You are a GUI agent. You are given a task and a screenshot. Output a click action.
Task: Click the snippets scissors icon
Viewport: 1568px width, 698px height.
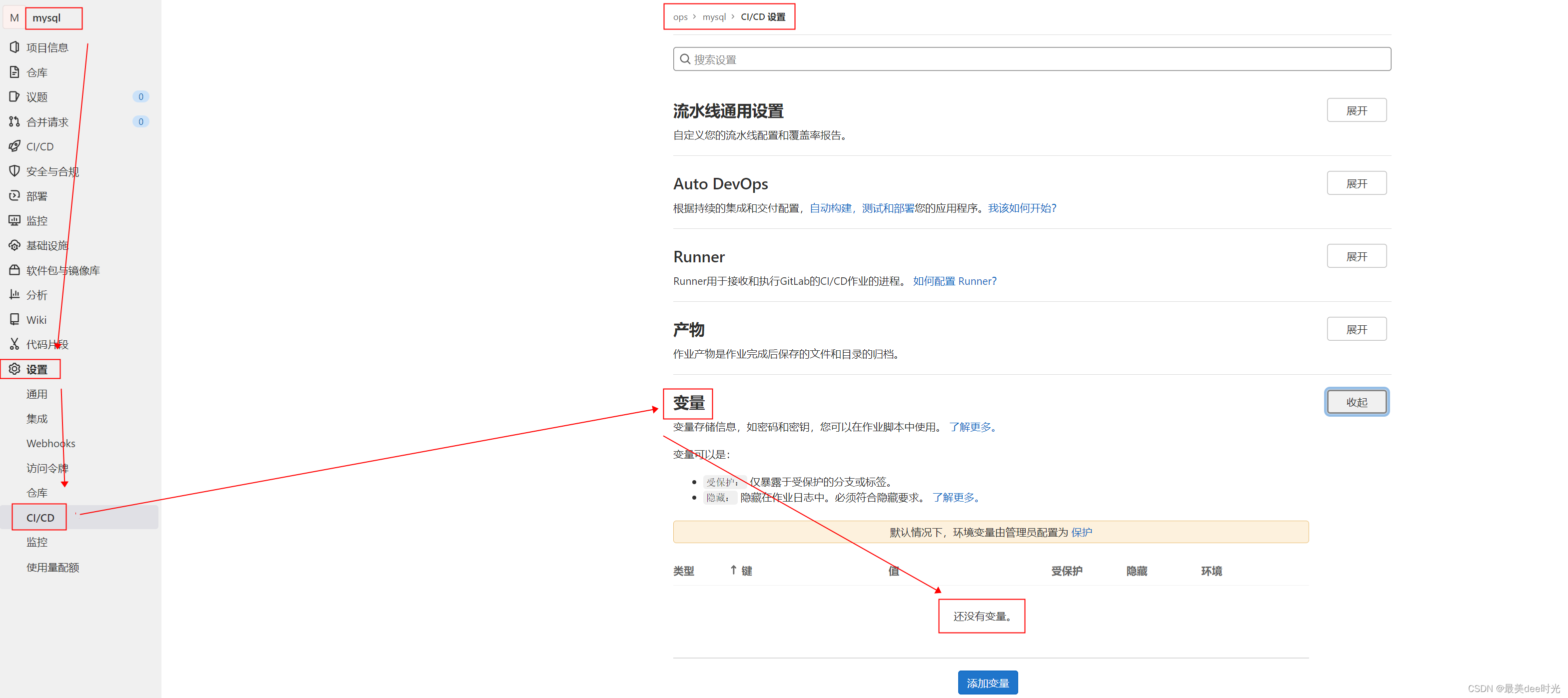point(14,344)
